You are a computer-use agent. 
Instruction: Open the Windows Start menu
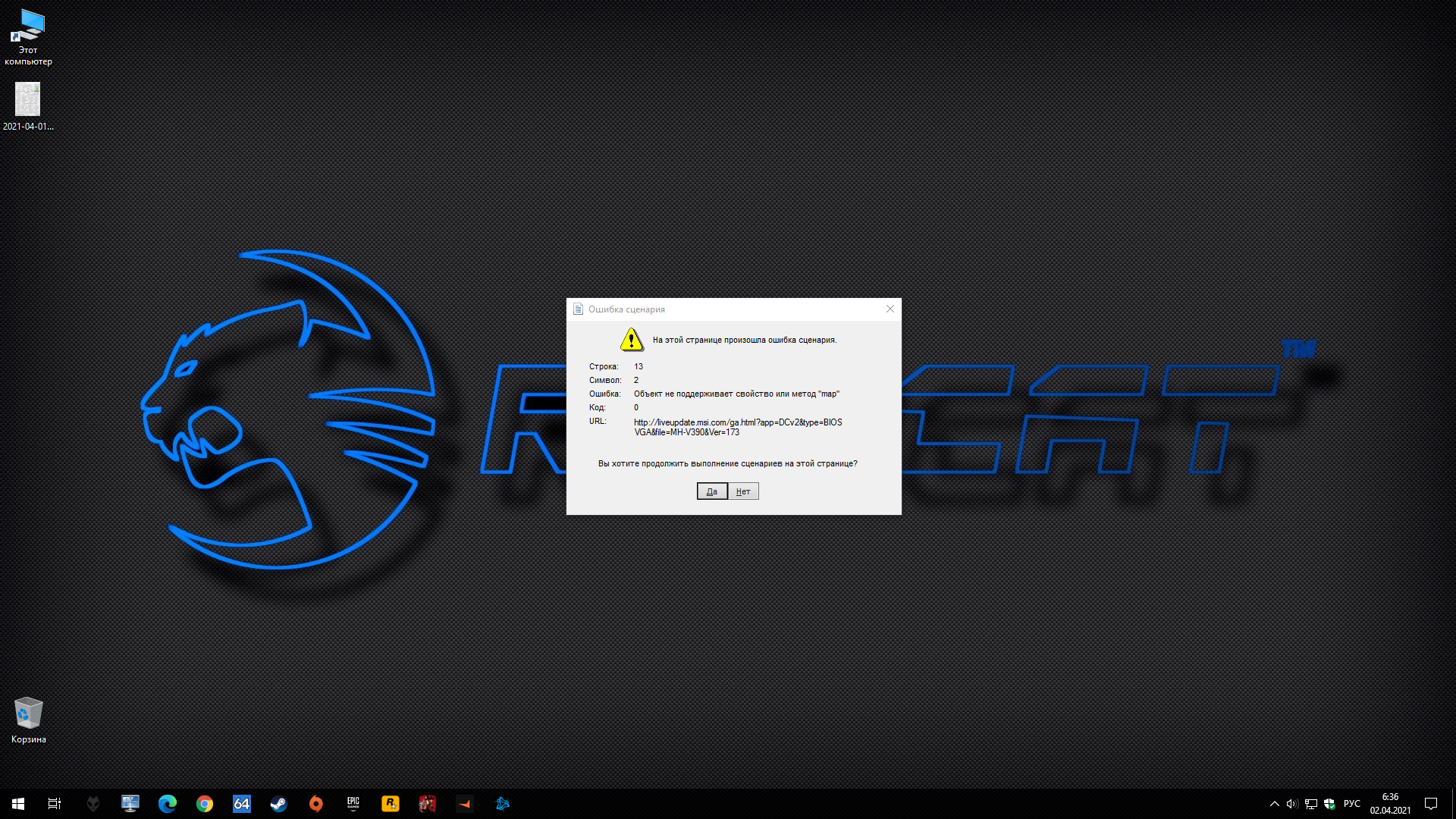[x=18, y=804]
